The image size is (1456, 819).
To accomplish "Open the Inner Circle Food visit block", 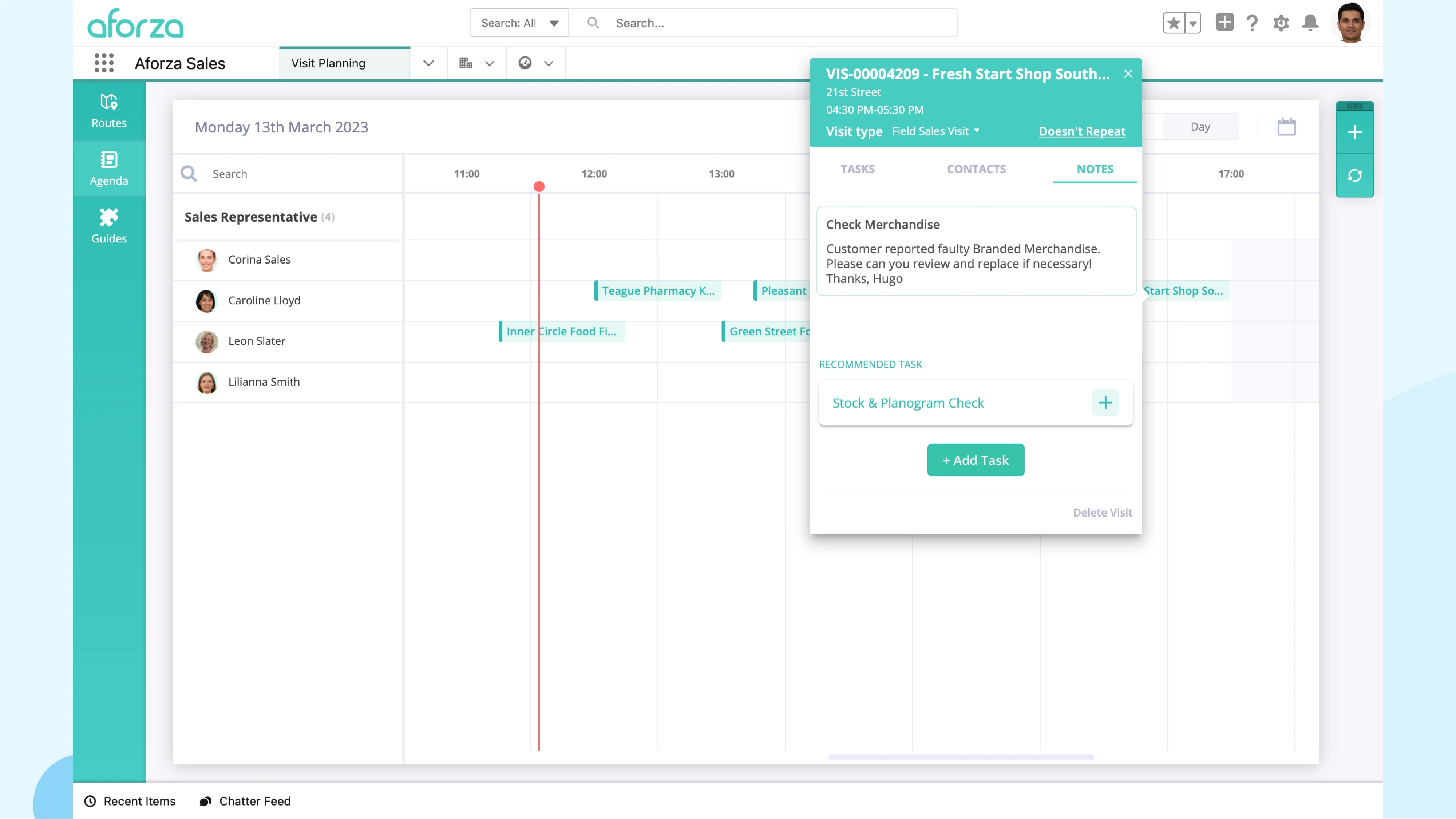I will (x=561, y=331).
